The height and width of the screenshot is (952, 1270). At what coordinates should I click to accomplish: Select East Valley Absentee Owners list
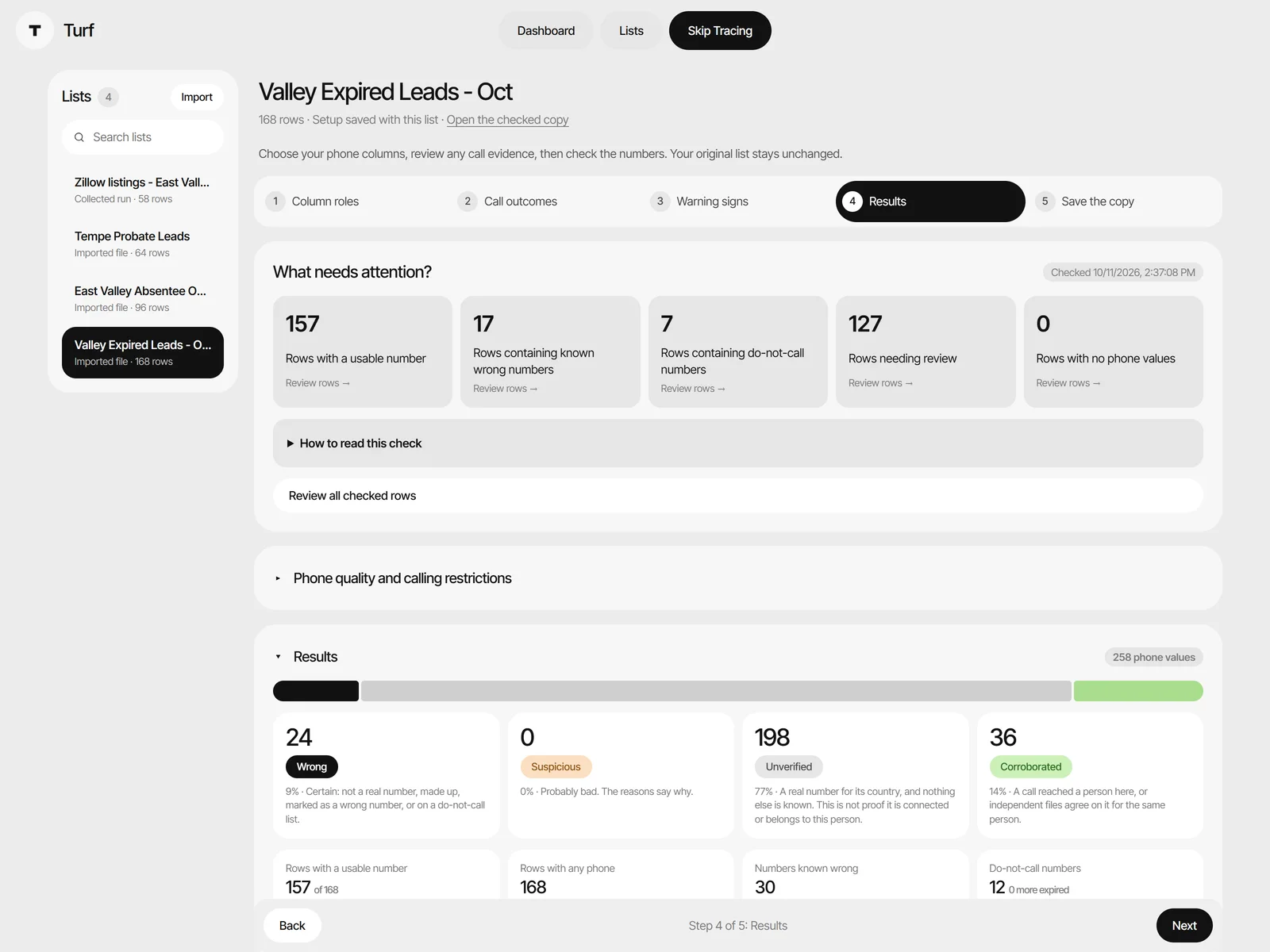click(143, 298)
